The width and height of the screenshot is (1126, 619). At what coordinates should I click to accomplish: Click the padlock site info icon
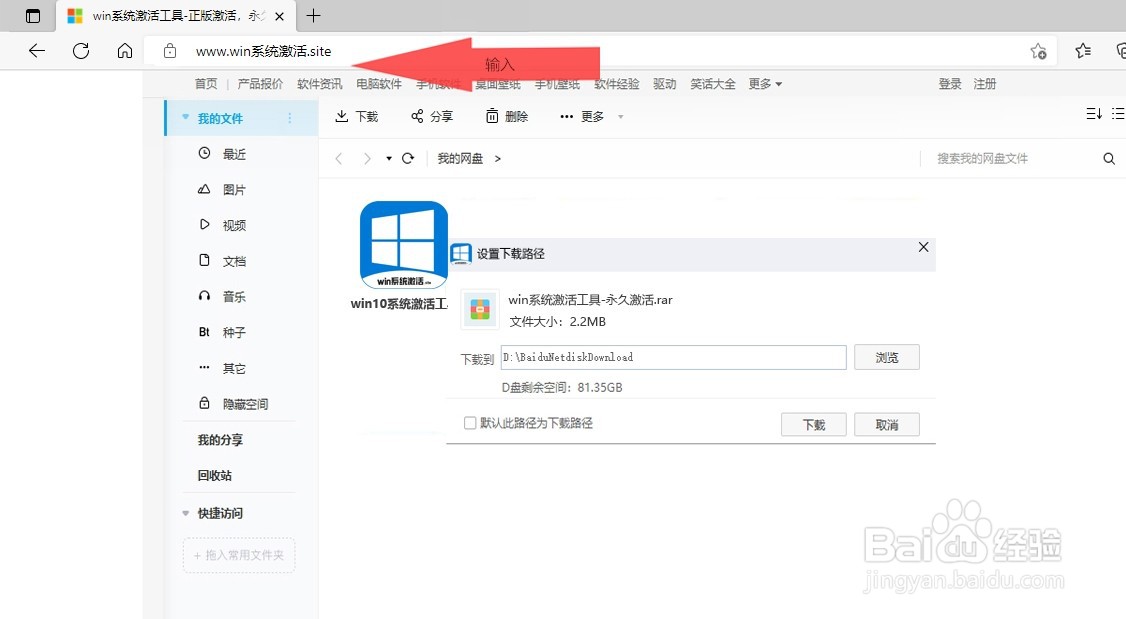coord(169,51)
